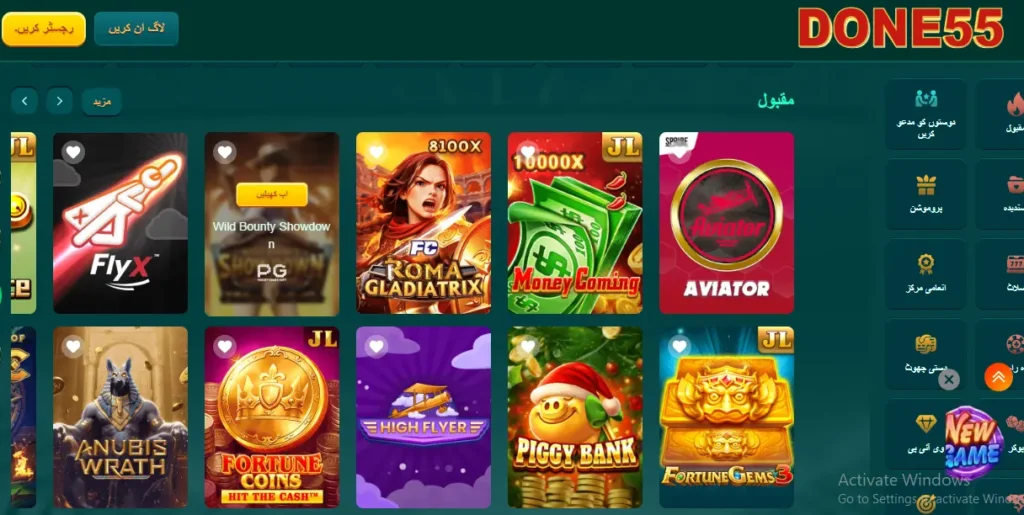Click the left arrow carousel button
The width and height of the screenshot is (1024, 515).
click(24, 101)
